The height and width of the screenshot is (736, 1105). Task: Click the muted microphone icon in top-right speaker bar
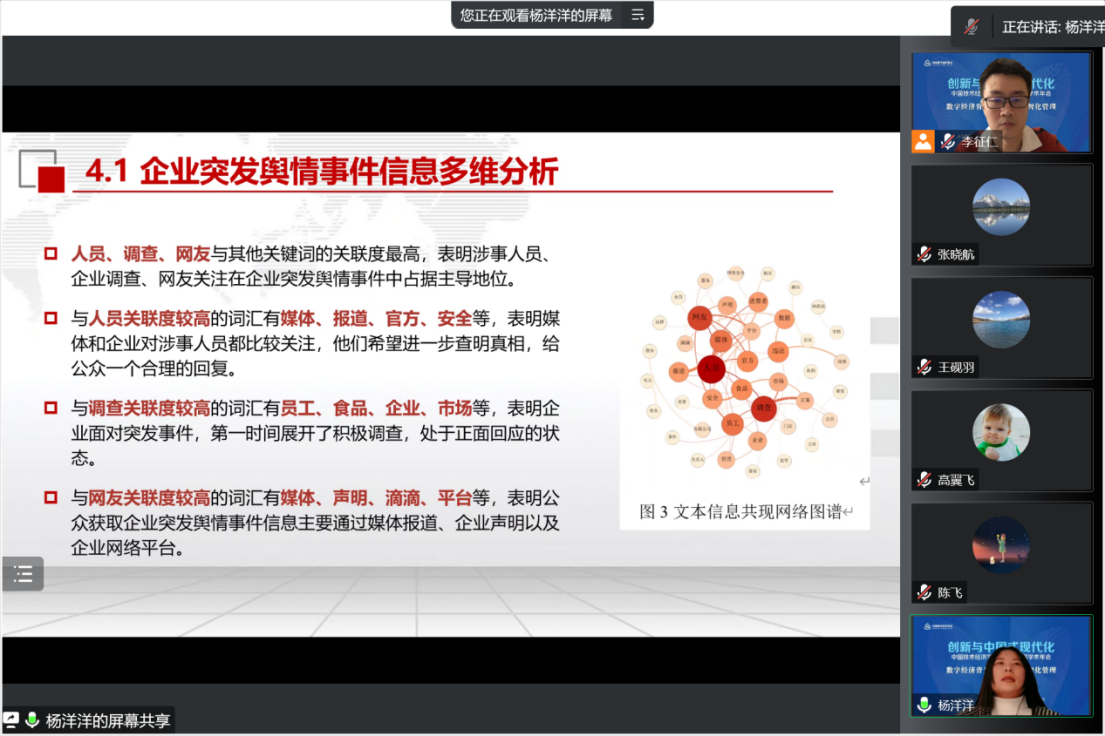971,27
